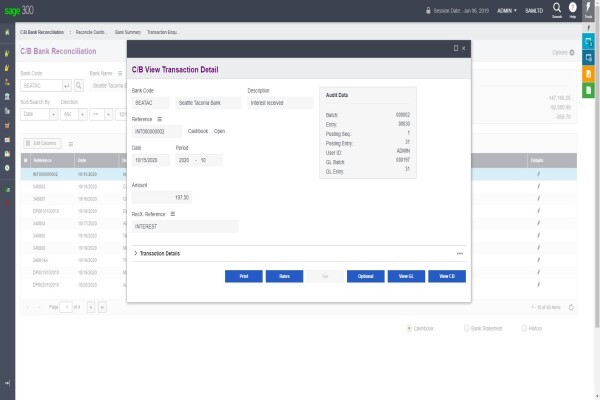Expand the left sidebar with bottom arrow

[7, 383]
